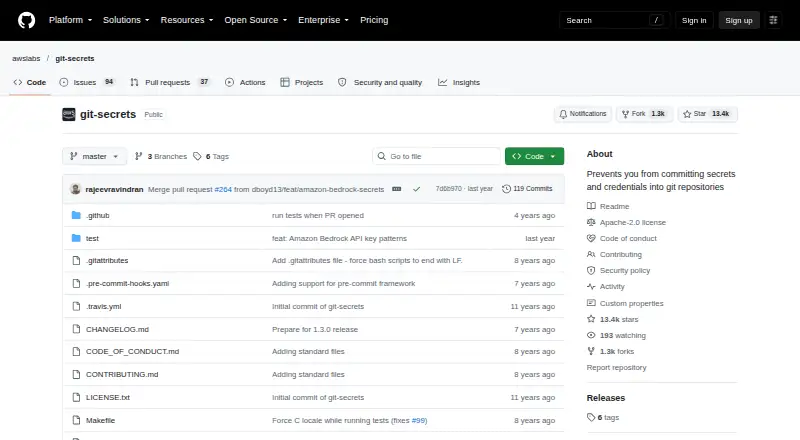Open the Enterprise dropdown
The height and width of the screenshot is (440, 800).
pos(323,20)
